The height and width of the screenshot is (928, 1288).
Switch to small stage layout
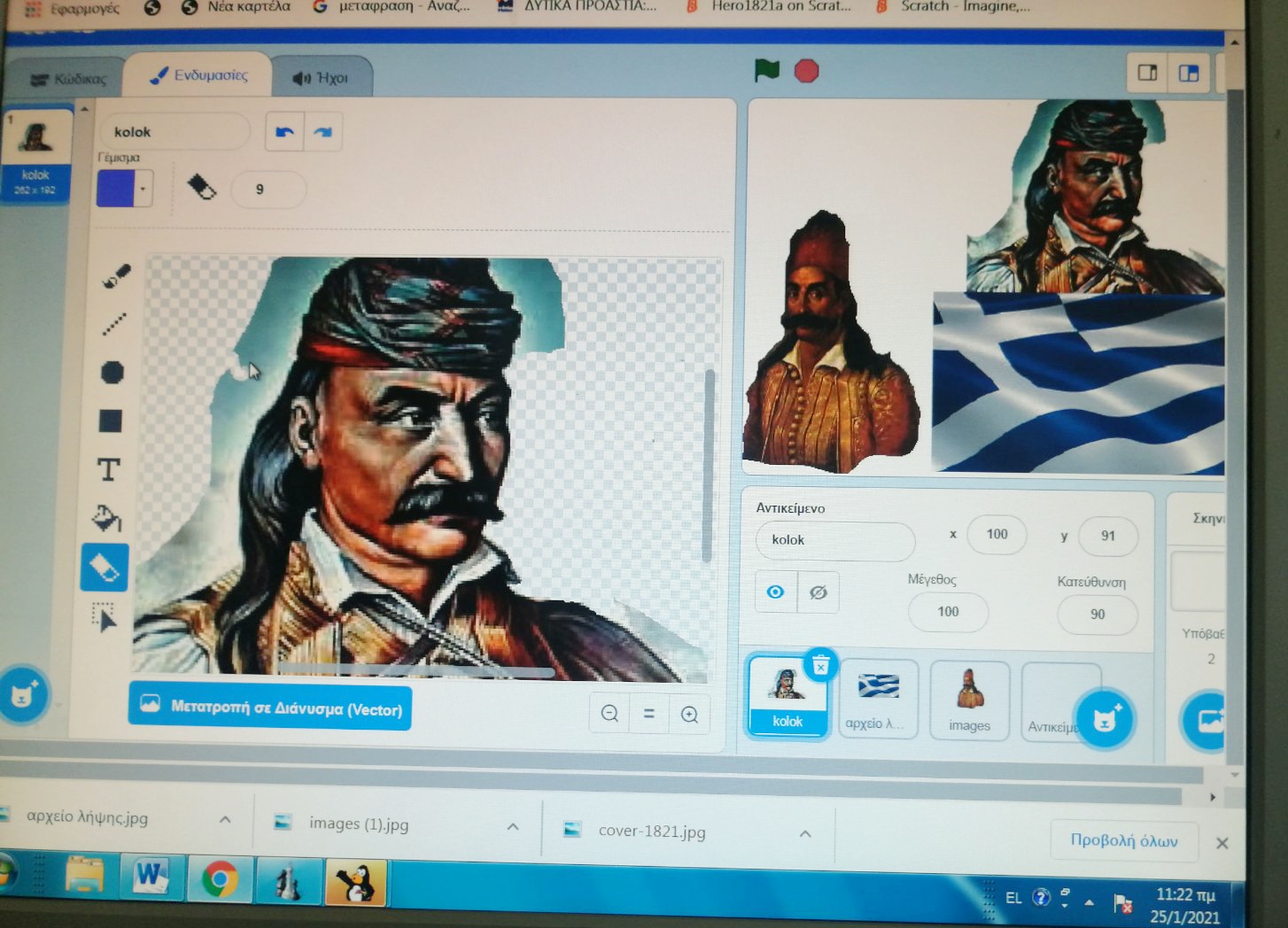tap(1147, 73)
